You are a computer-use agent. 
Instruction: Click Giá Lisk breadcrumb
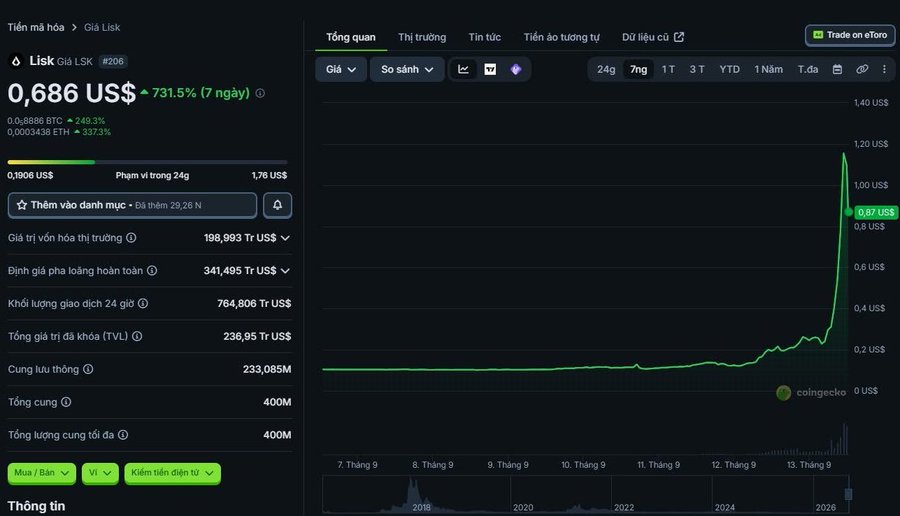pyautogui.click(x=102, y=27)
